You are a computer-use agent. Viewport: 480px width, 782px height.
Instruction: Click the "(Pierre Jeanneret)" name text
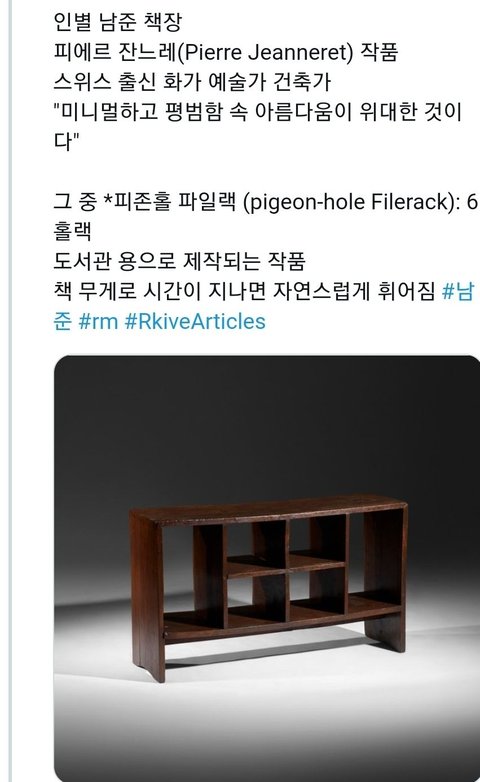pos(265,52)
